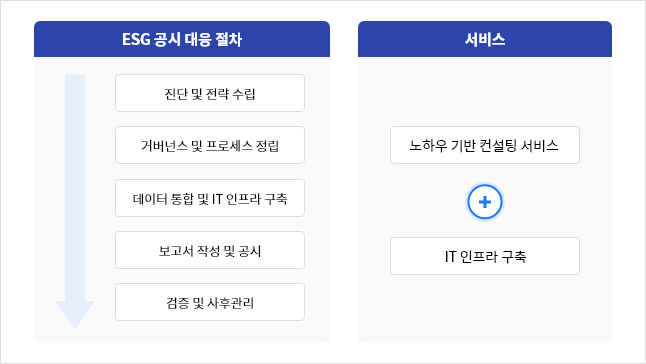Screen dimensions: 646x364
Task: Select the 검증 및 사후관리 step
Action: point(210,302)
